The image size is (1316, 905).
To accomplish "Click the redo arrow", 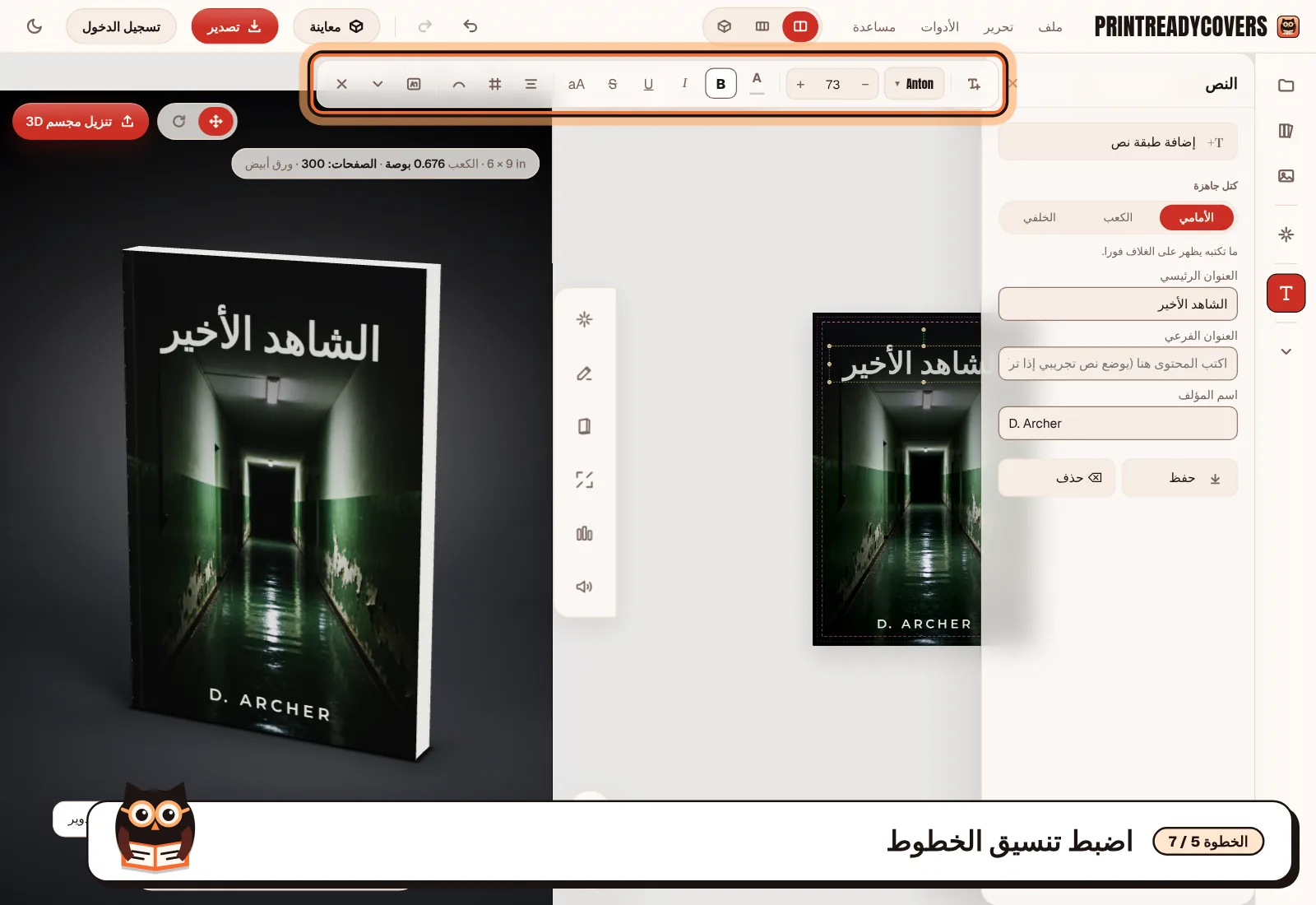I will coord(424,26).
